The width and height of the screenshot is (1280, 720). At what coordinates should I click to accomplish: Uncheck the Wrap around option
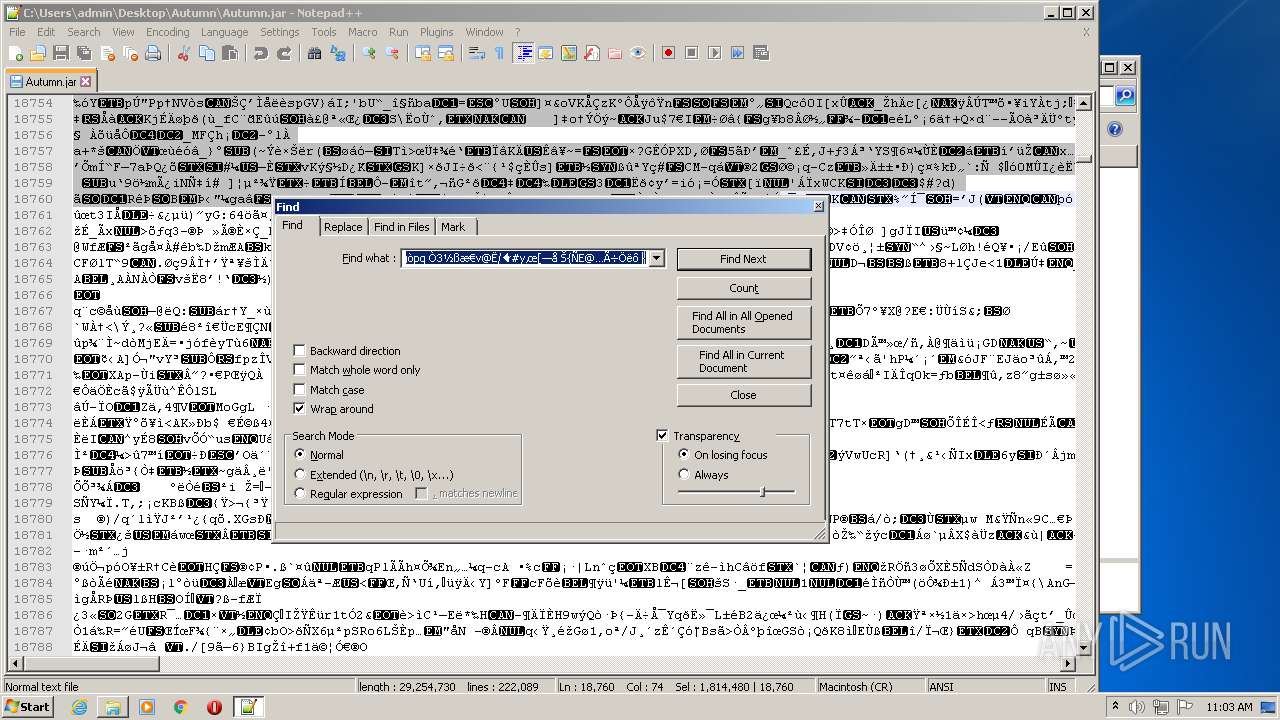click(x=333, y=409)
